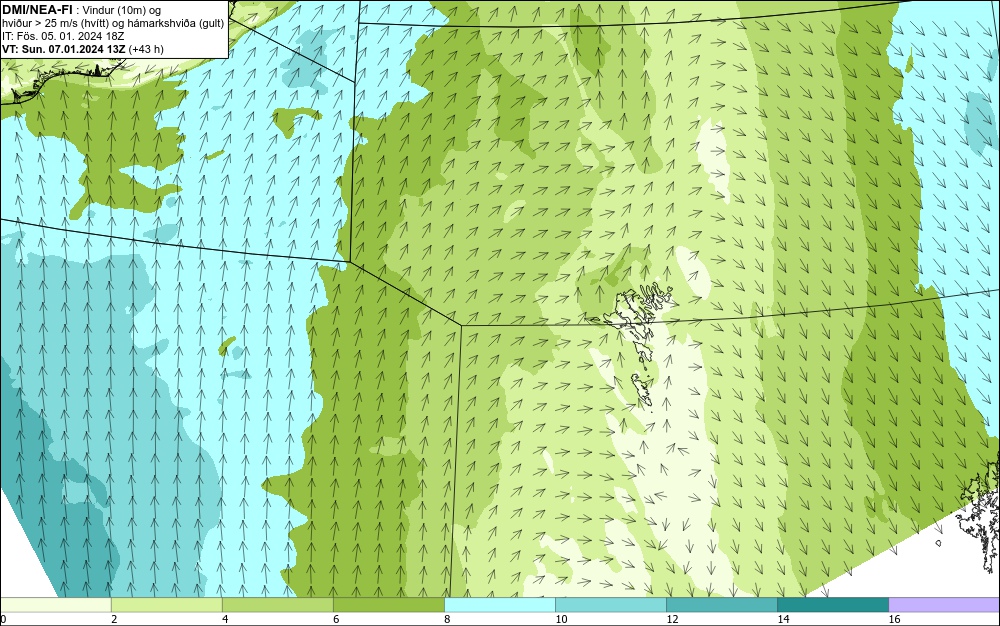Click the "IT: Fös. 05. 01. 2024 18Z" line
Image resolution: width=1000 pixels, height=626 pixels.
(63, 36)
